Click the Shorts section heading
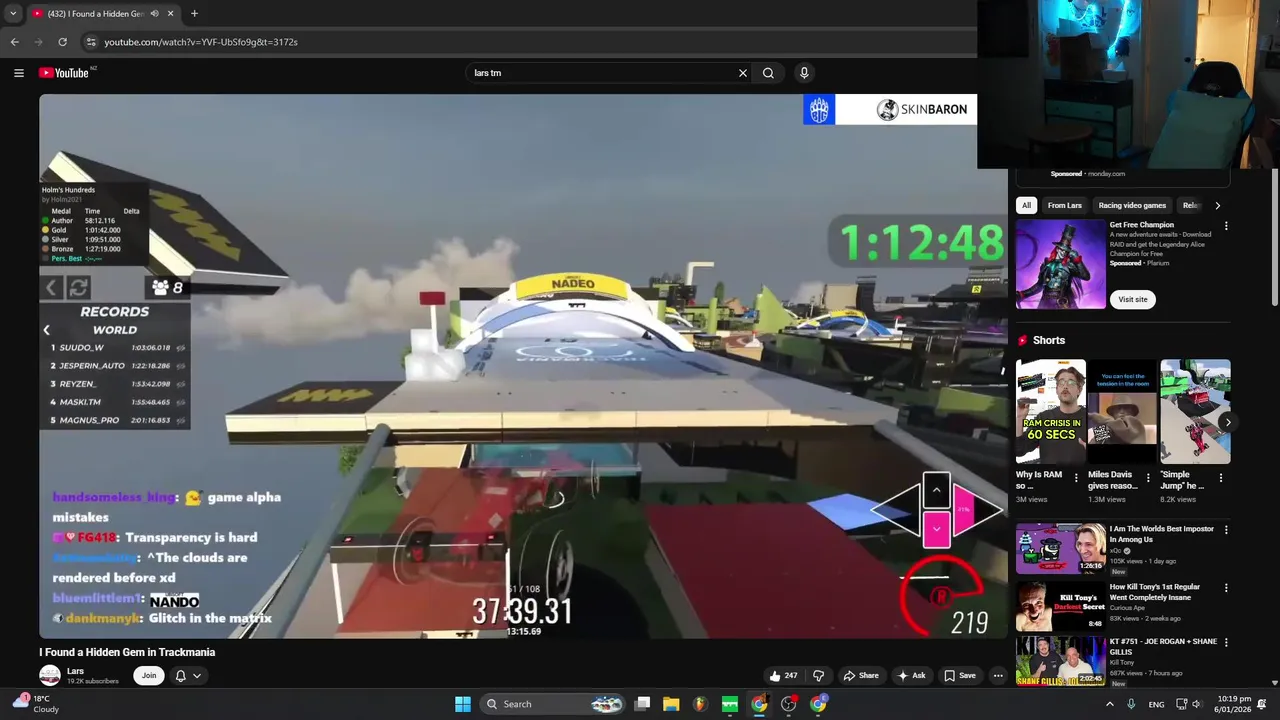Viewport: 1280px width, 720px height. point(1049,340)
